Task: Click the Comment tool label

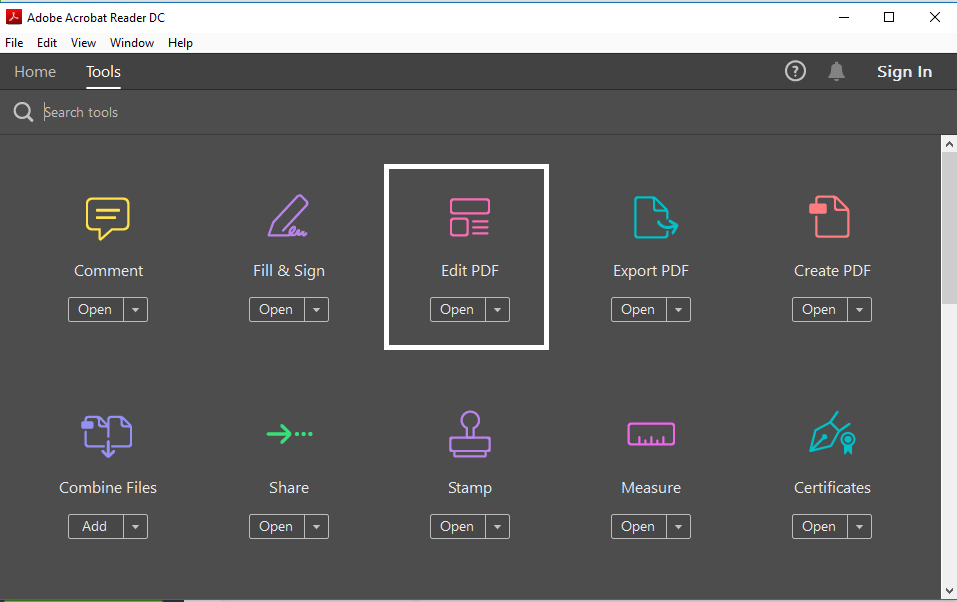Action: pyautogui.click(x=109, y=270)
